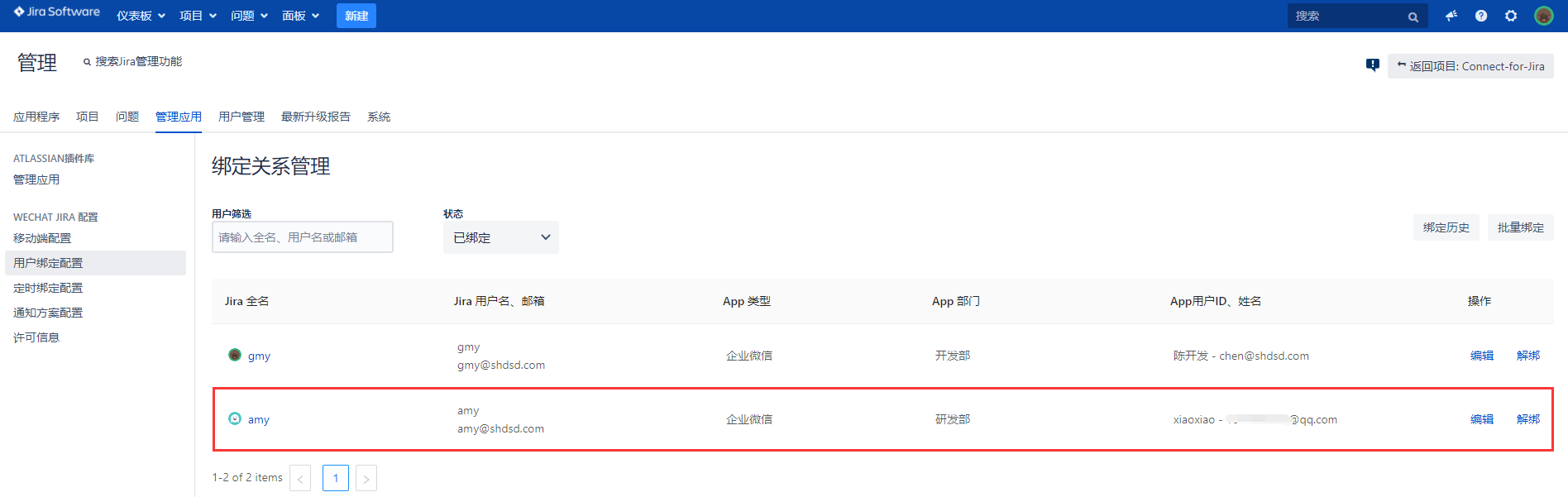Click 解绑 link for amy's row
This screenshot has width=1568, height=497.
[1527, 419]
